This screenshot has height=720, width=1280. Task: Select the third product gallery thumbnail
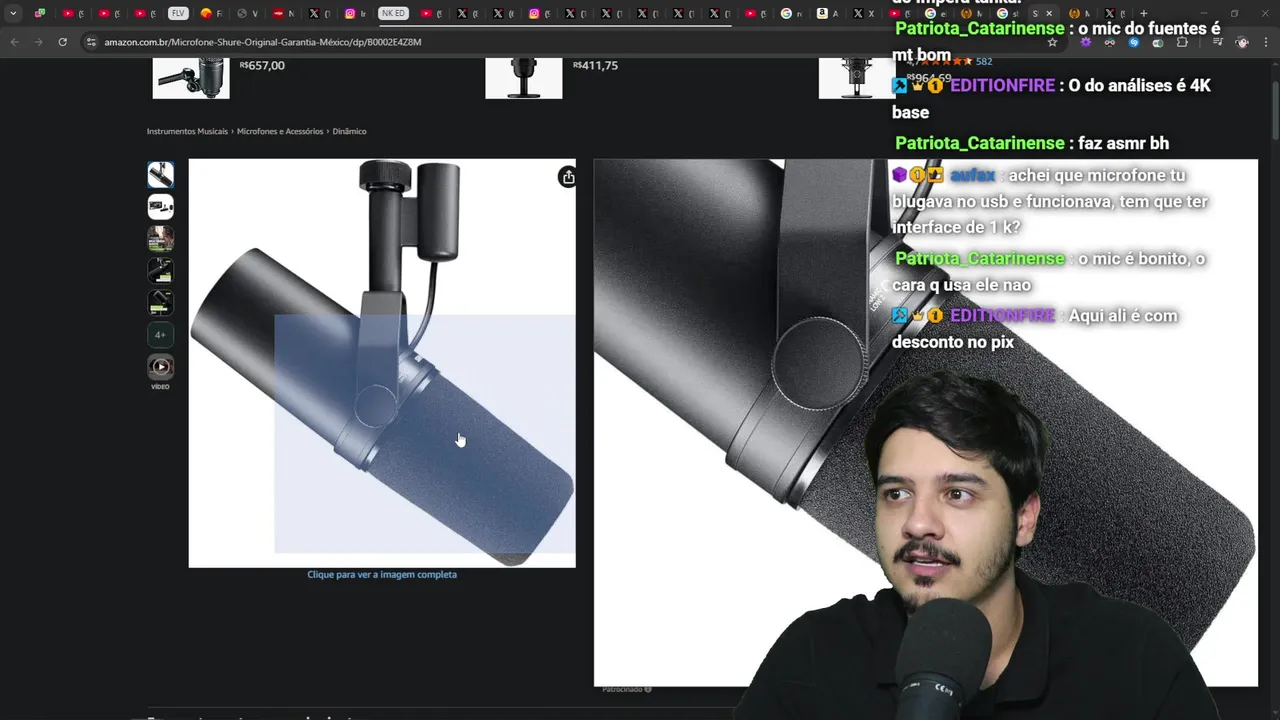(x=160, y=239)
